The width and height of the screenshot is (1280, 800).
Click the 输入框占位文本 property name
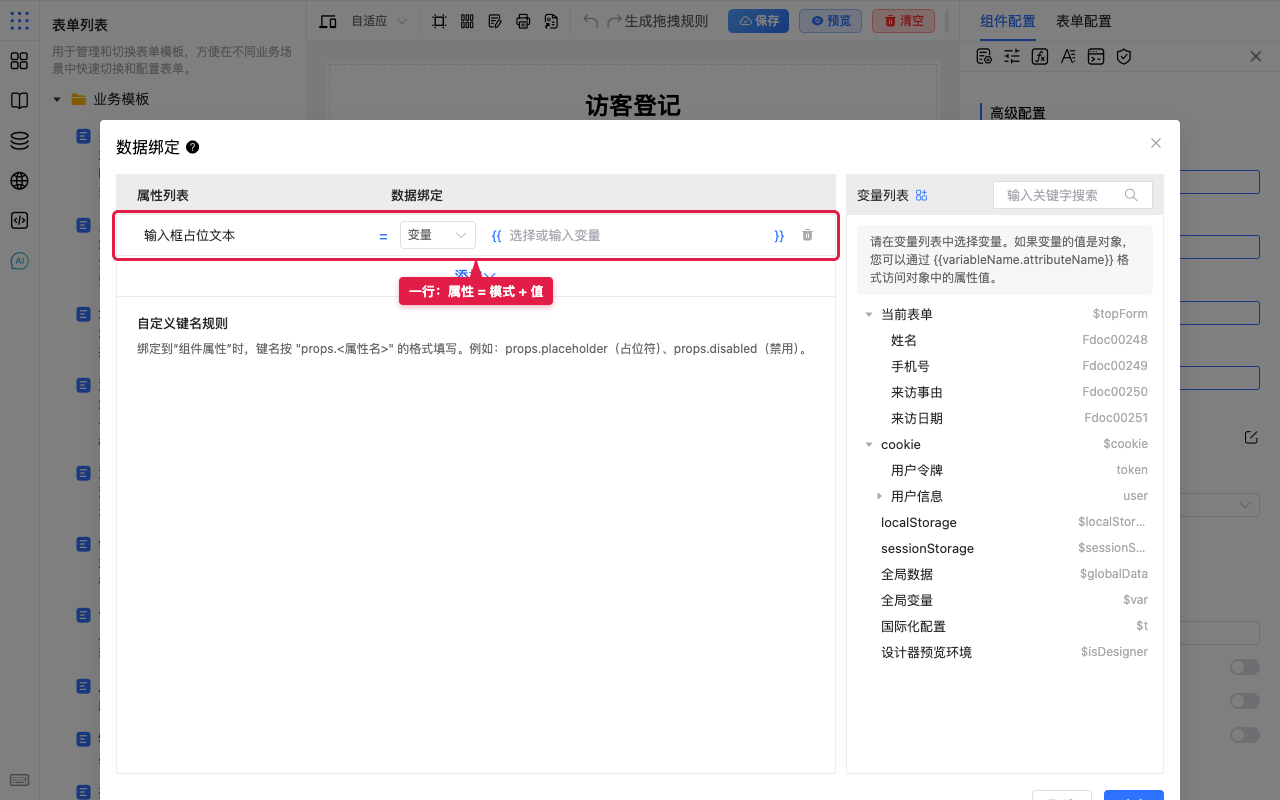click(x=189, y=235)
